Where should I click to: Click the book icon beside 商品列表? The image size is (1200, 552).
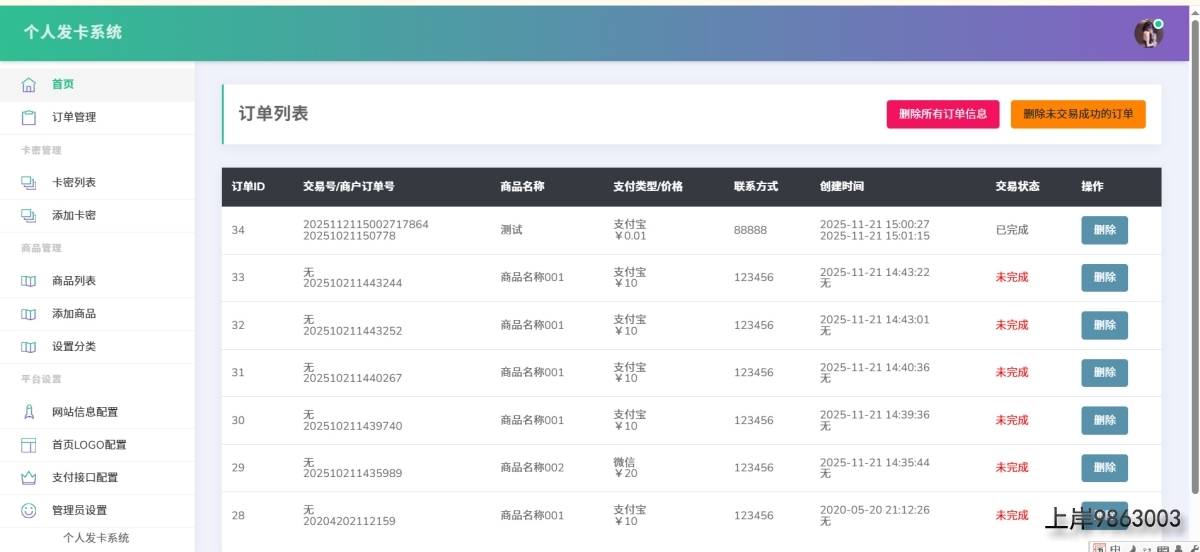coord(29,281)
